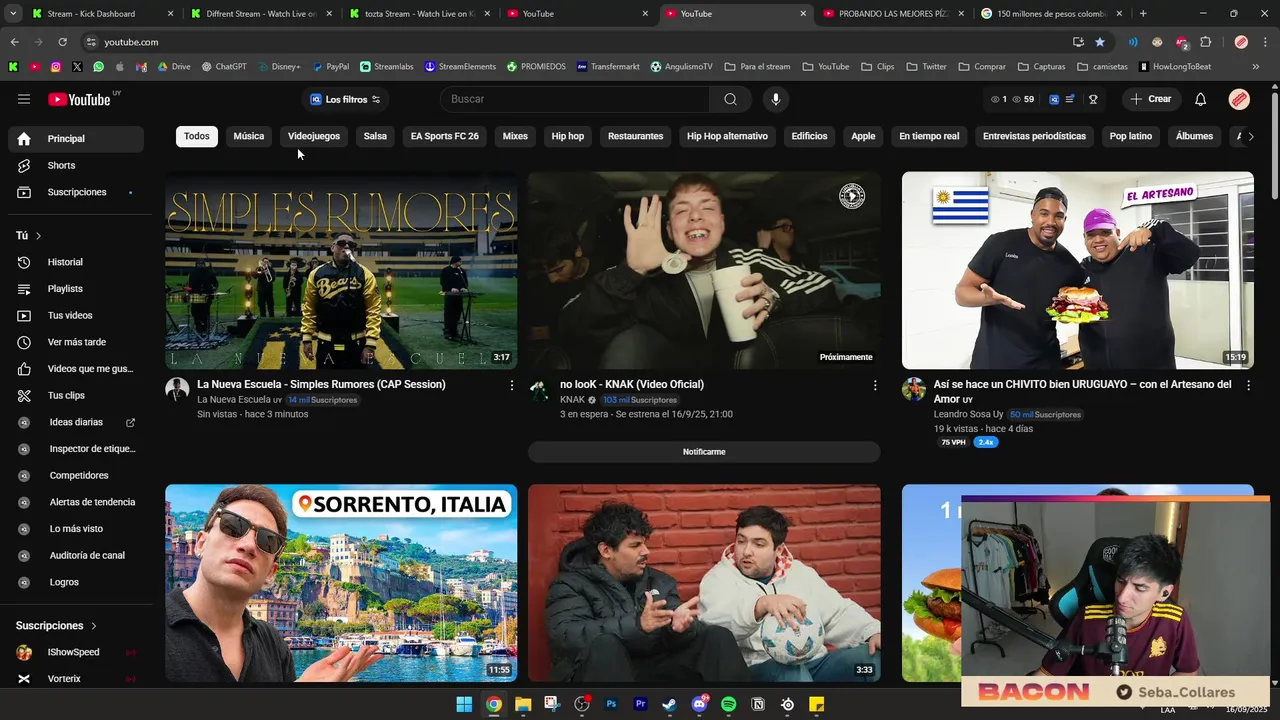Open more options for no looK video

(x=875, y=385)
